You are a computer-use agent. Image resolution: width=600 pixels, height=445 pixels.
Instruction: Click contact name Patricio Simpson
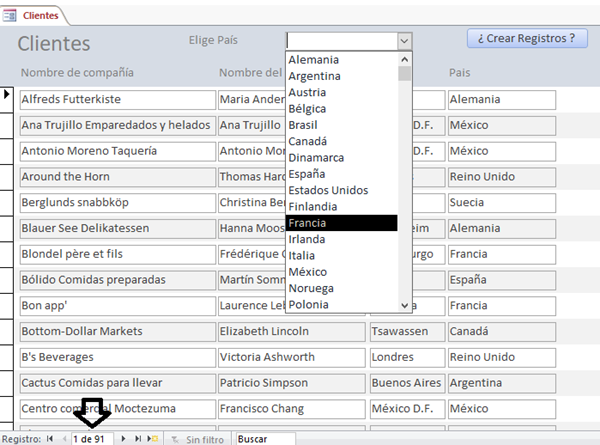(x=292, y=383)
